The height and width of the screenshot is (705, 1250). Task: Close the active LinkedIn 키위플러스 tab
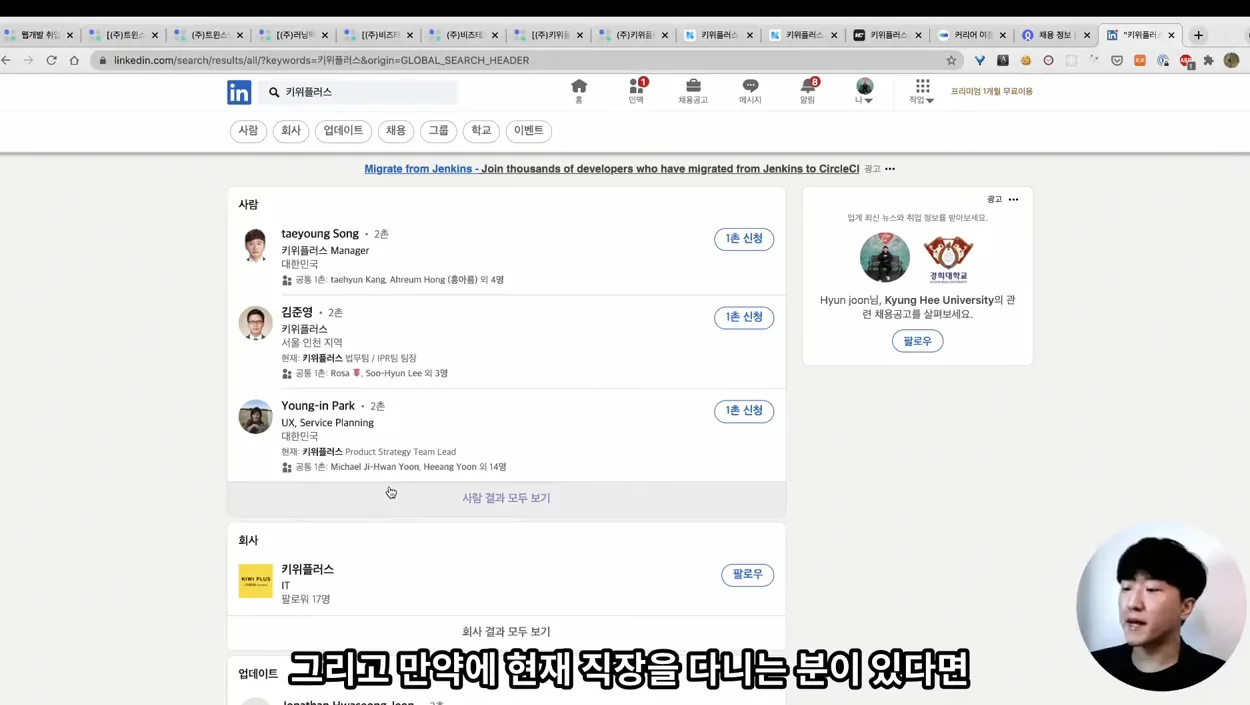(1171, 35)
